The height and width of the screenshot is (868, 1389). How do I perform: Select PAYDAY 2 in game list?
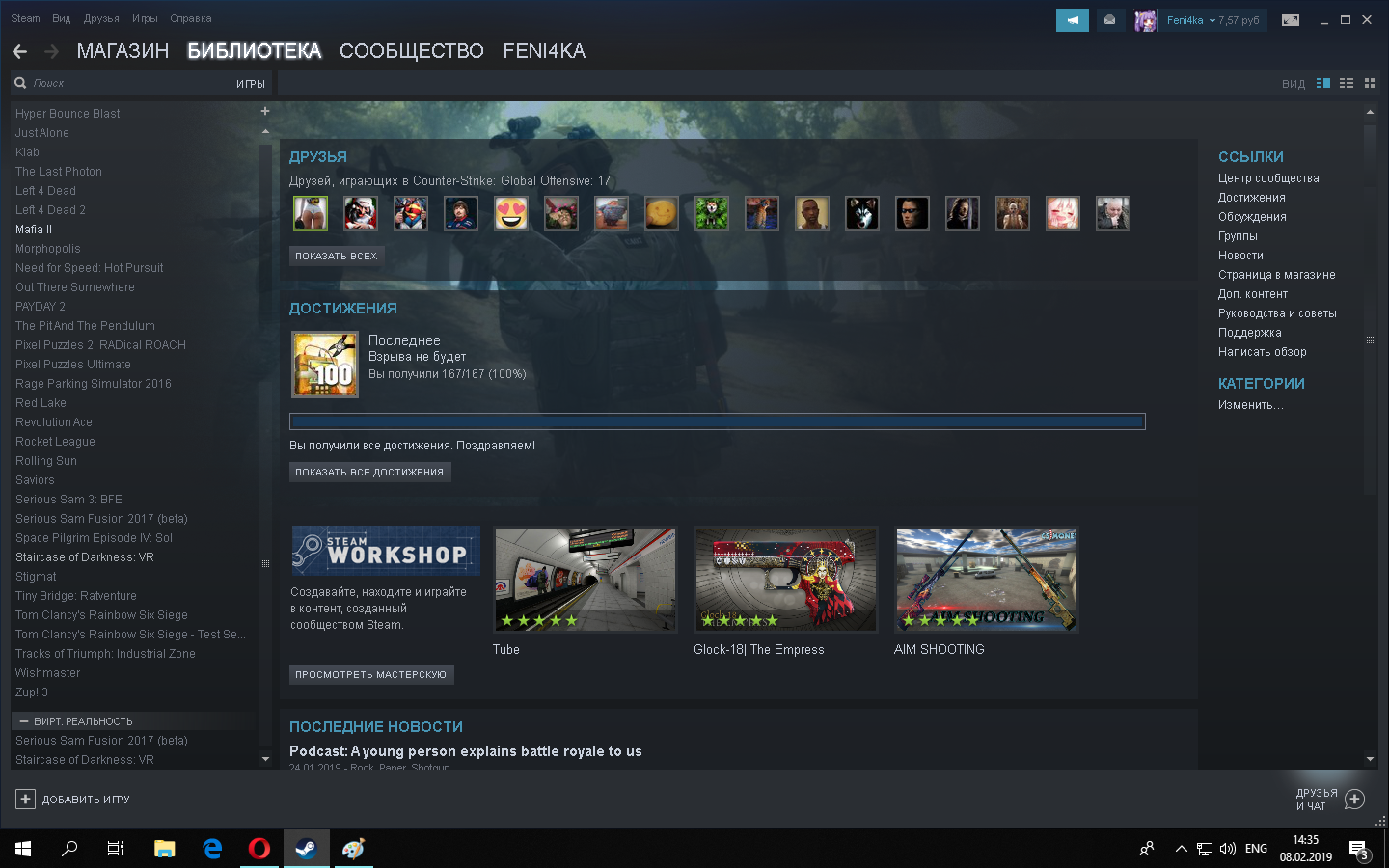41,307
